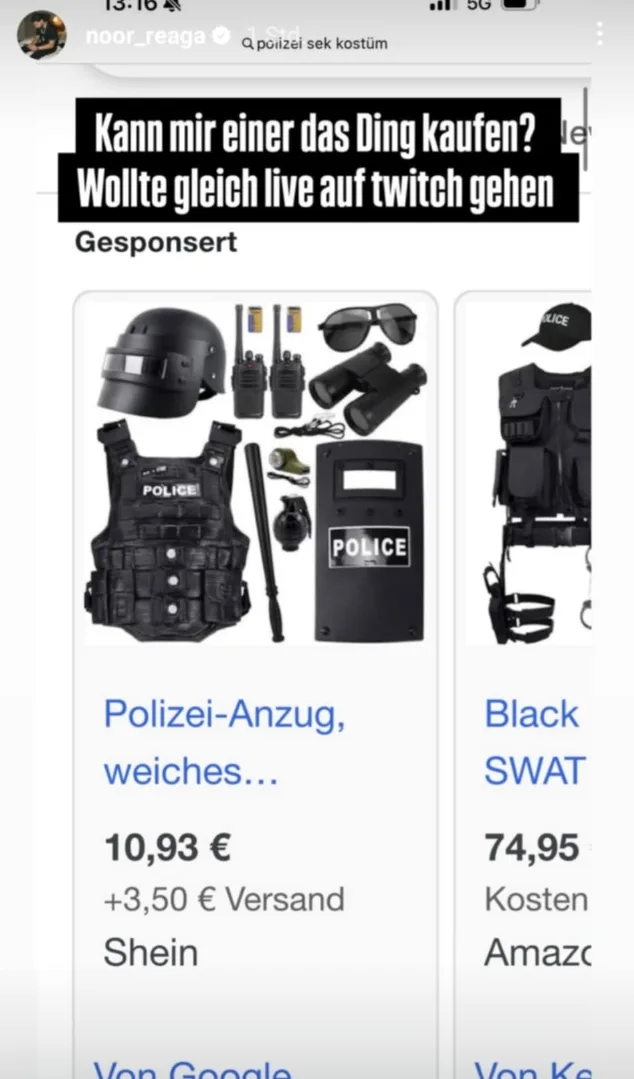The image size is (634, 1079).
Task: Tap the 10,93 € price
Action: 167,847
